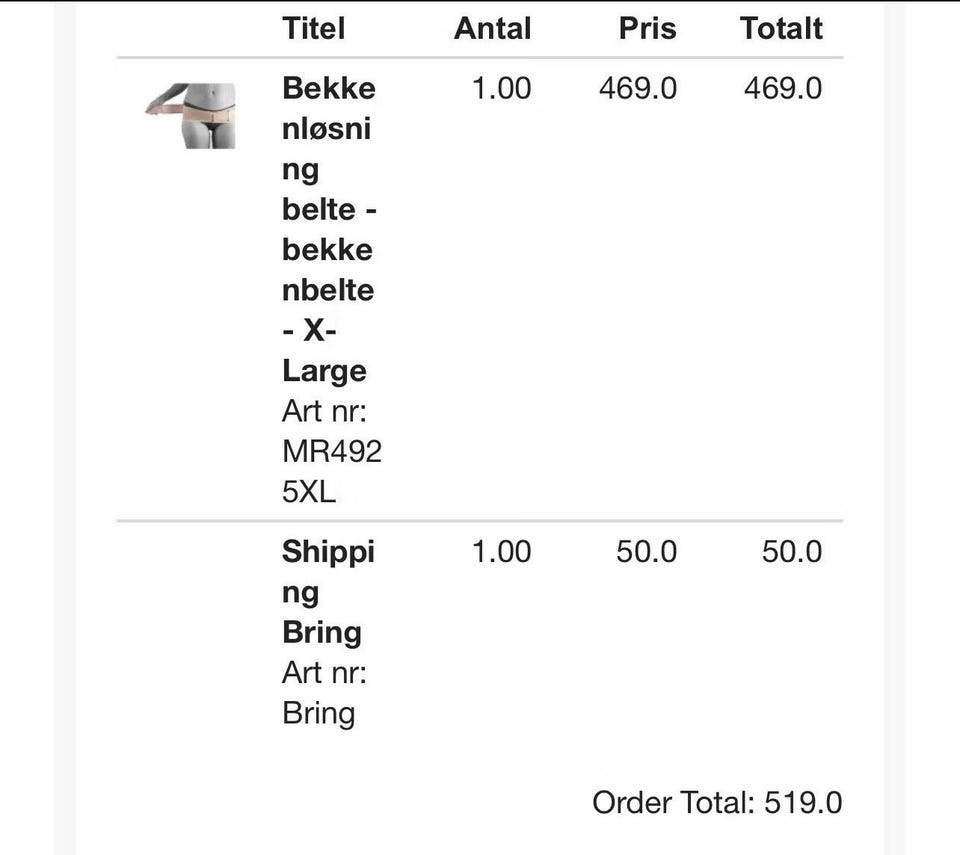
Task: Click the Order Total: 519.0 text
Action: click(716, 802)
